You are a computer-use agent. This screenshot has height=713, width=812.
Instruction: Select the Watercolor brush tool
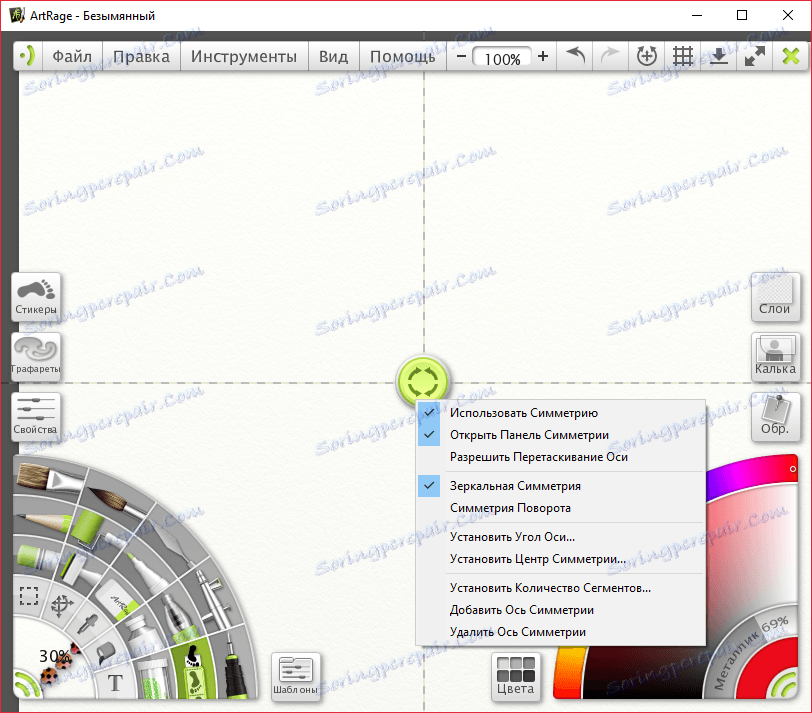pos(117,501)
